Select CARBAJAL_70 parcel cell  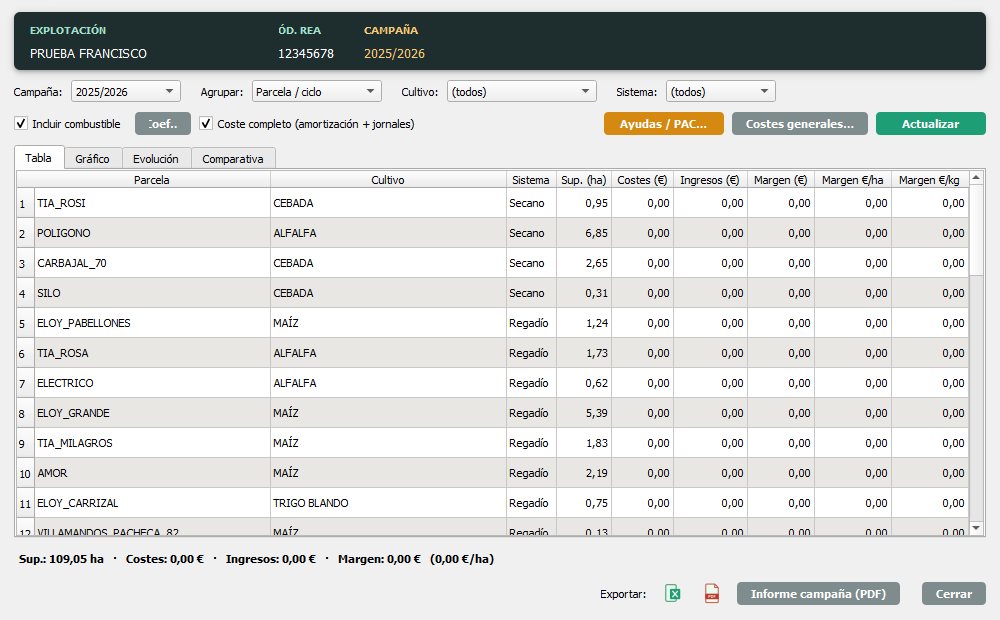pos(152,263)
